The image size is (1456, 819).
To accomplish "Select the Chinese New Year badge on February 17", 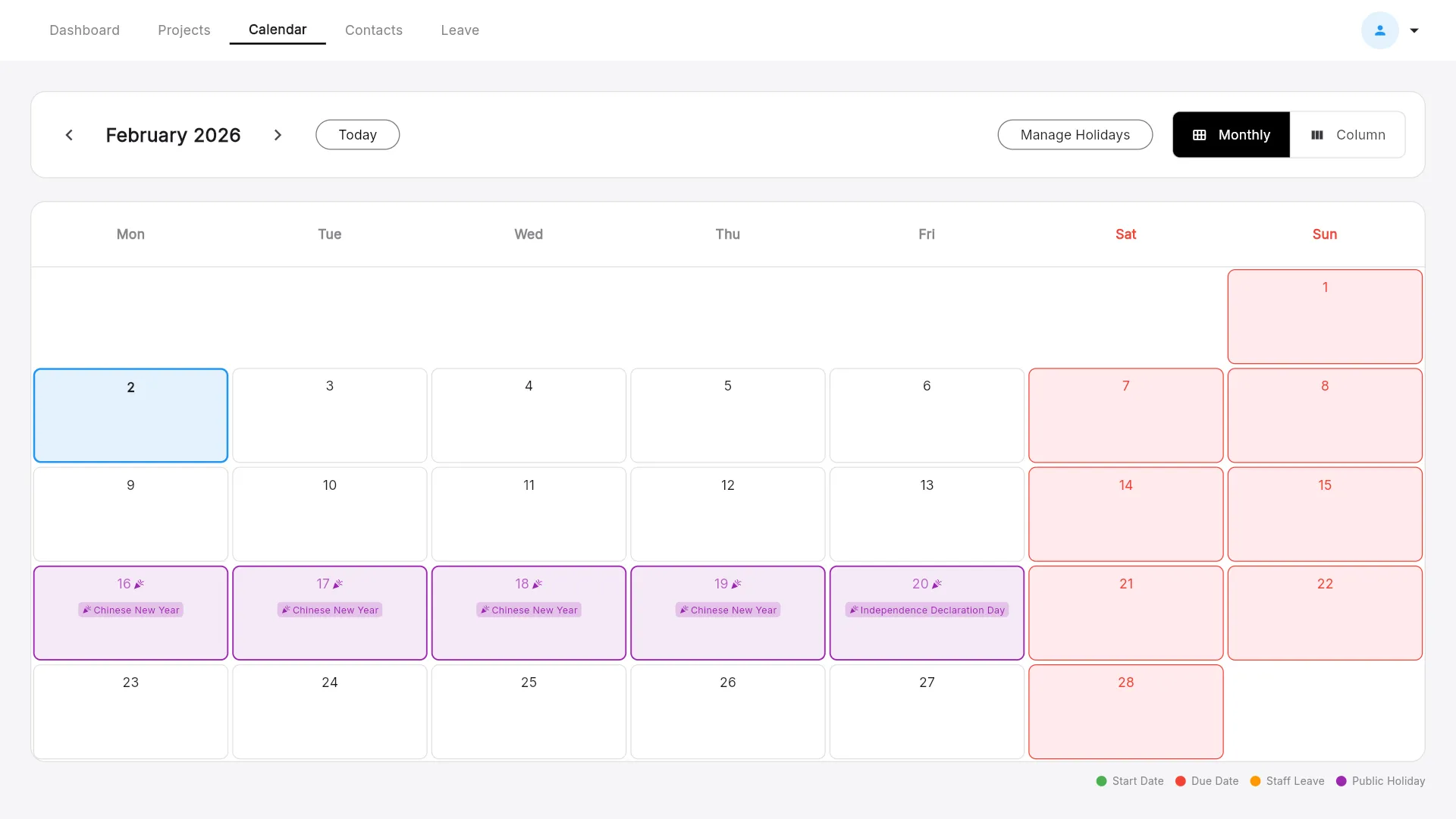I will click(329, 609).
